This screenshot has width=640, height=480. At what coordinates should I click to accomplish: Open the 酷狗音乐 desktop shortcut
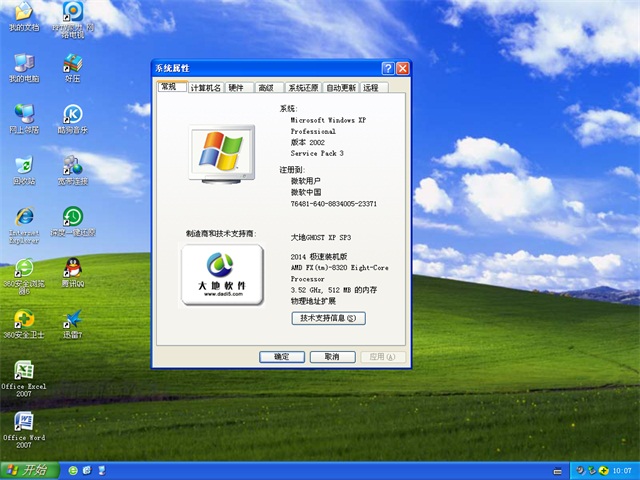pyautogui.click(x=72, y=114)
